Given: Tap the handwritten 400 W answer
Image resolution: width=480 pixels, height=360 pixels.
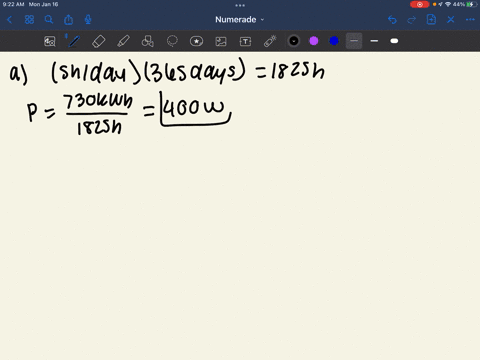Looking at the screenshot, I should click(x=195, y=108).
